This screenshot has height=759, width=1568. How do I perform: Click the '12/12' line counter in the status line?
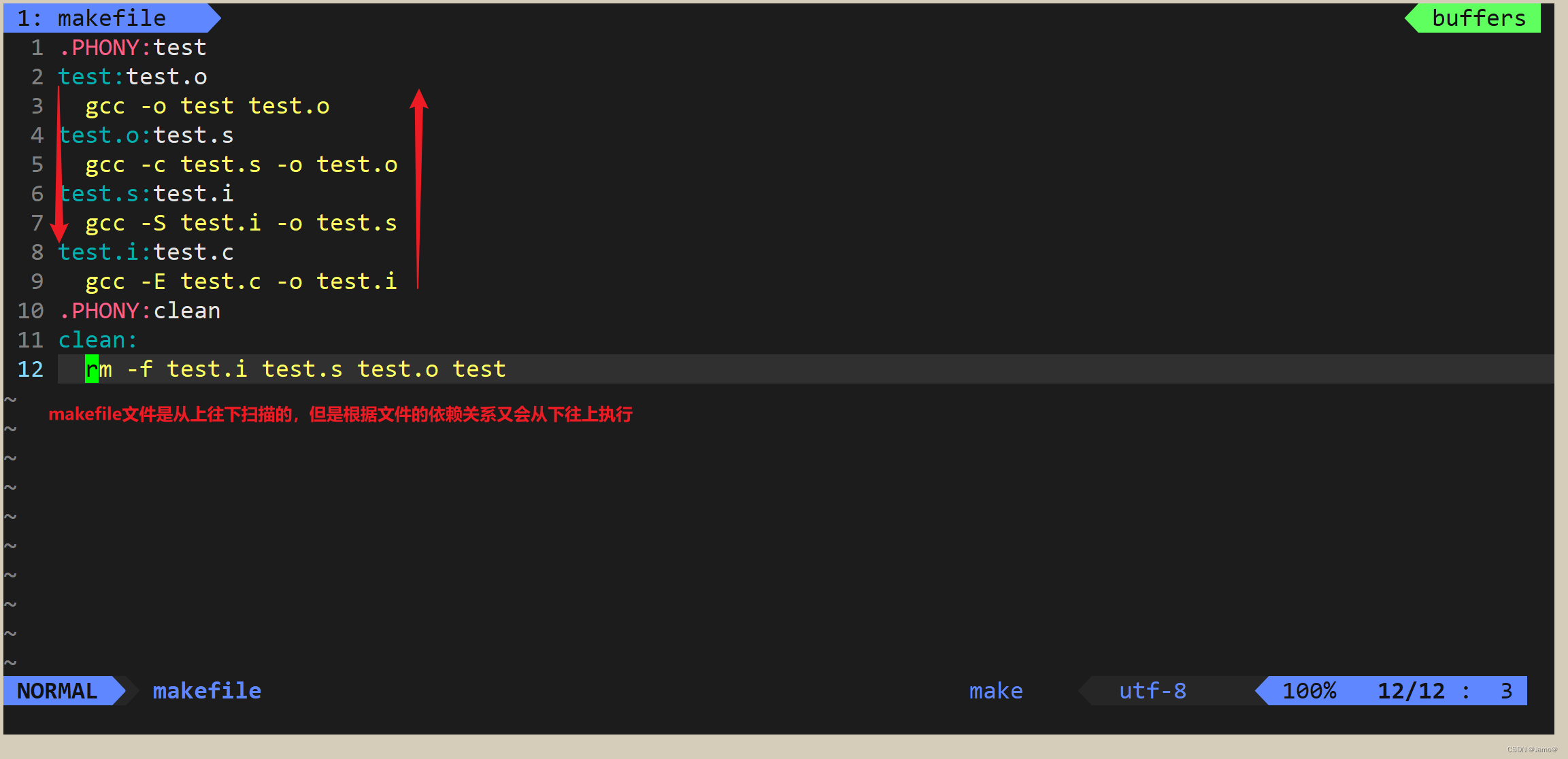[1411, 691]
